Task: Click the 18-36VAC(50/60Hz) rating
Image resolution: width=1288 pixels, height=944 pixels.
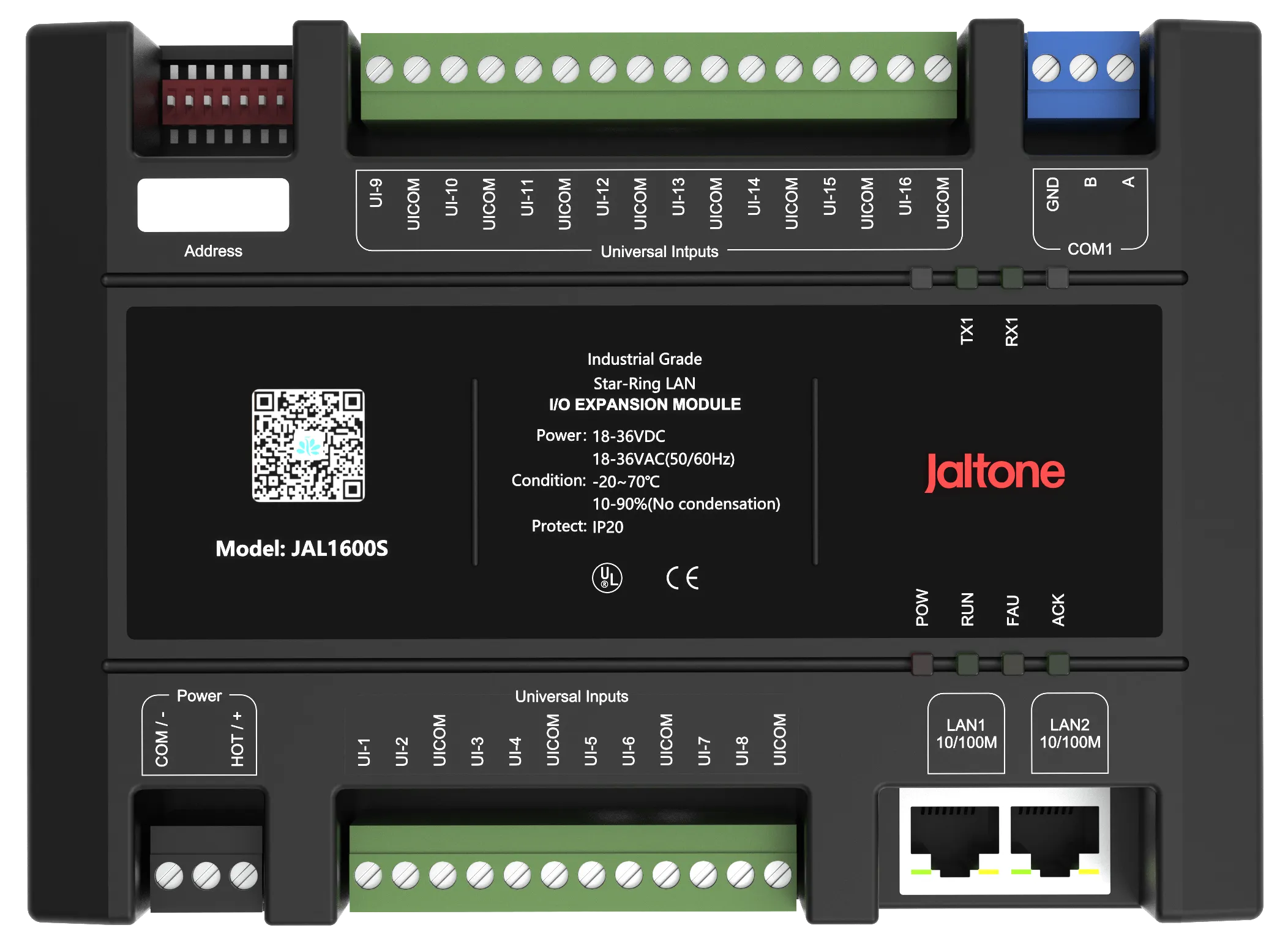Action: tap(664, 459)
